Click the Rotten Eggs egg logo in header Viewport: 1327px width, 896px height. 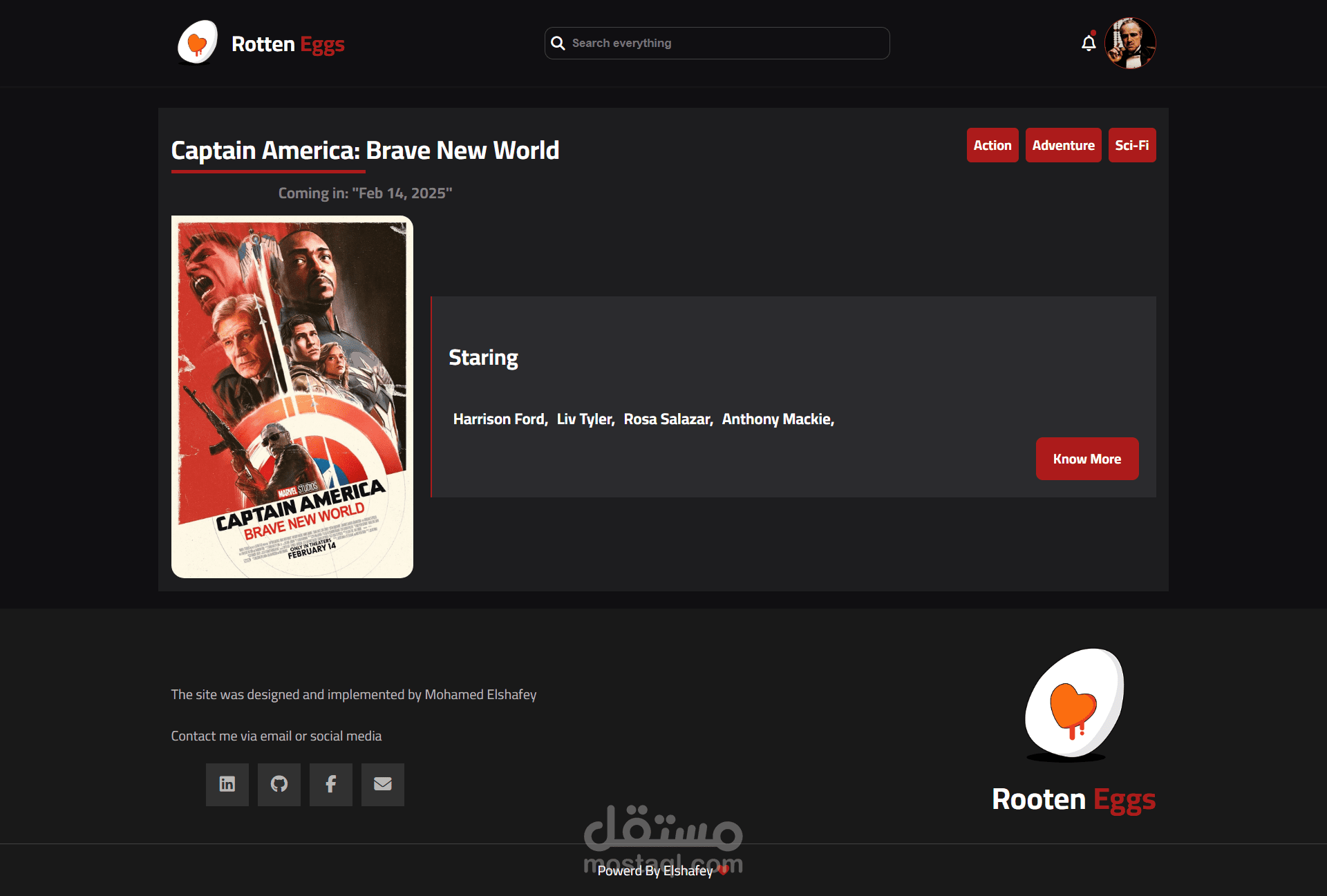coord(198,43)
